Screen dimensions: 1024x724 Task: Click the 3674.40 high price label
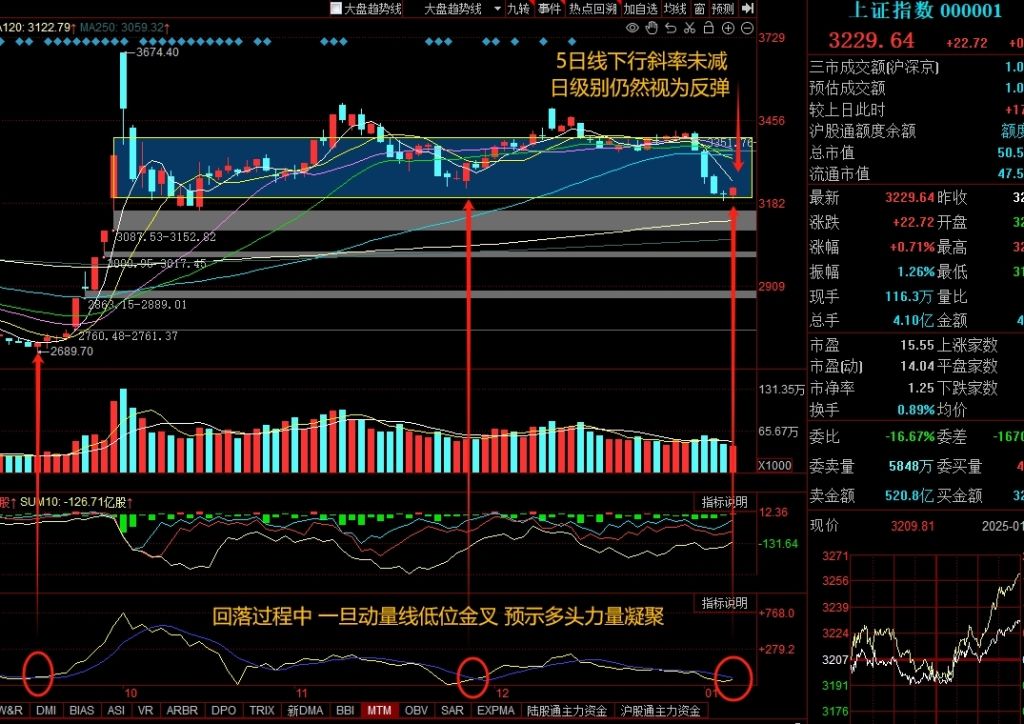[x=157, y=52]
